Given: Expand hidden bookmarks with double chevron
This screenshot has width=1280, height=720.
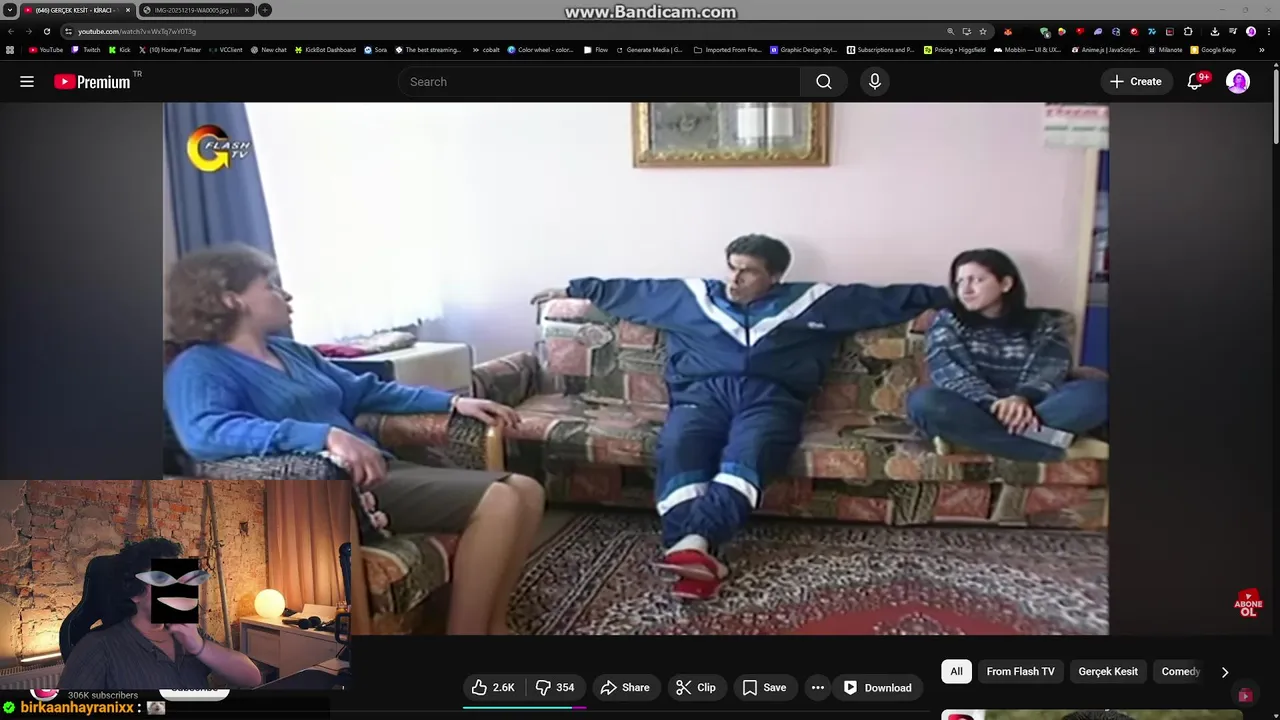Looking at the screenshot, I should click(x=1262, y=50).
